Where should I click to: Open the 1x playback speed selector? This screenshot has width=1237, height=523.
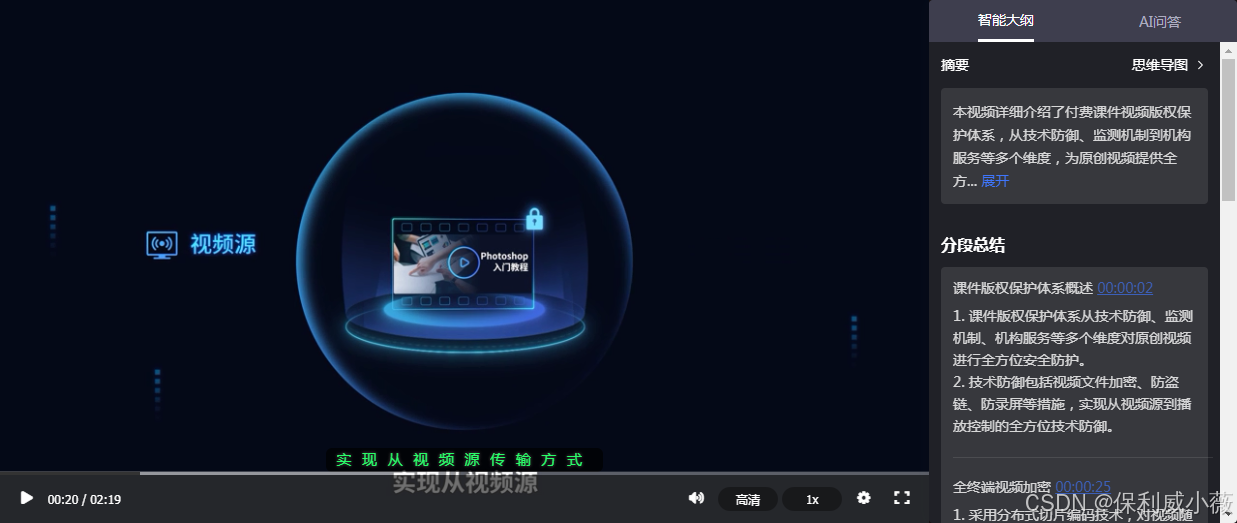pos(812,499)
